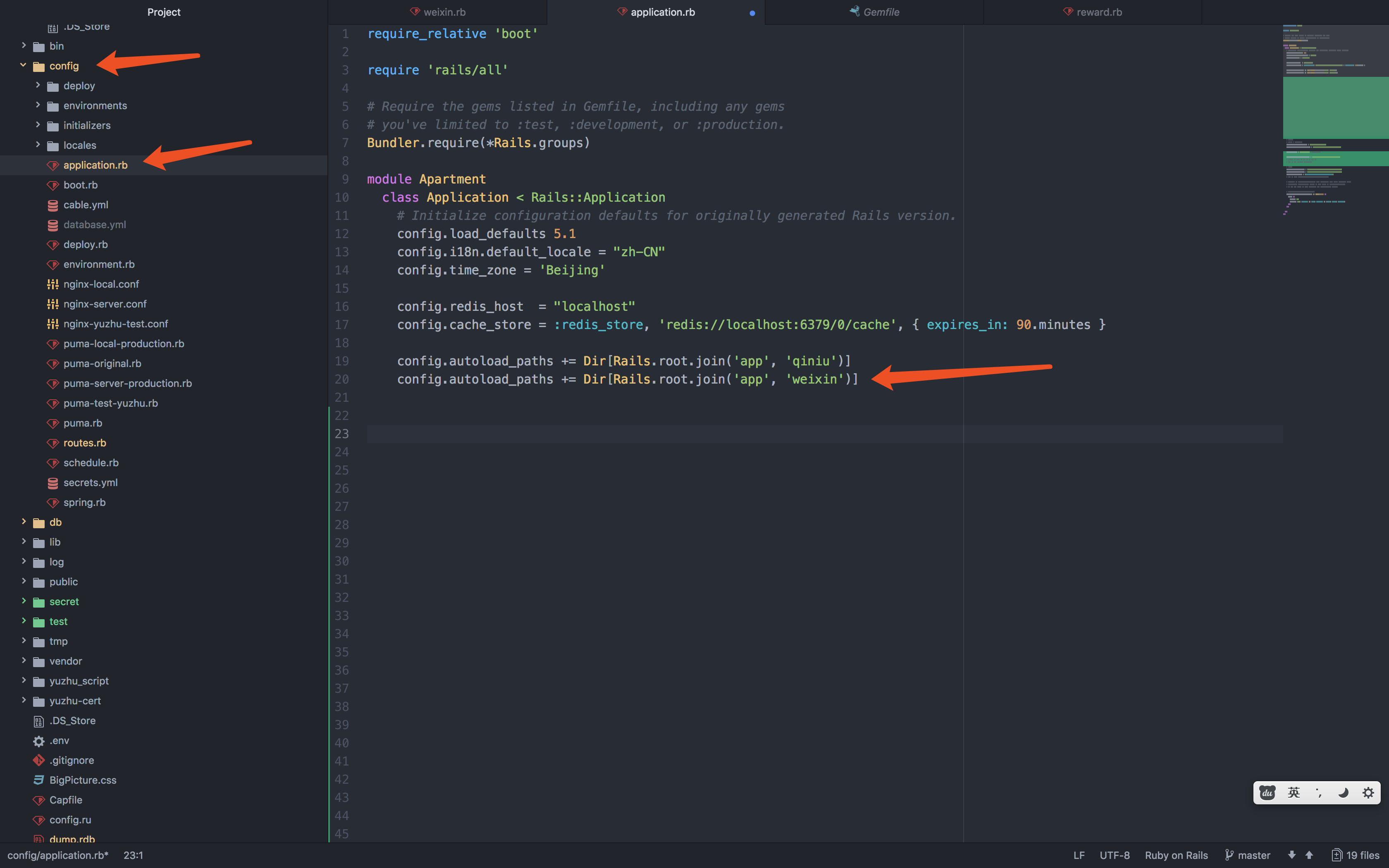
Task: Expand the initializers folder
Action: [x=38, y=125]
